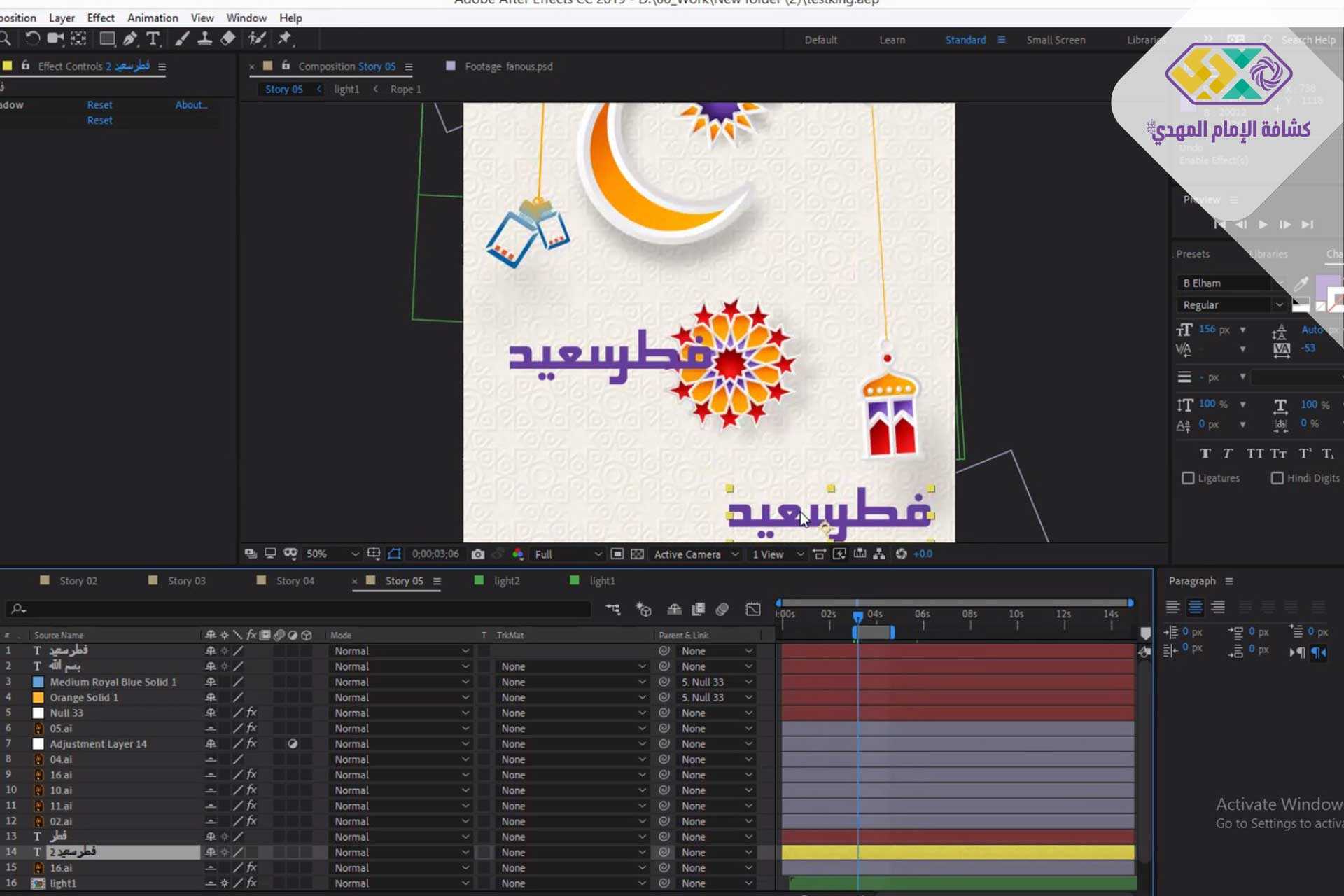The width and height of the screenshot is (1344, 896).
Task: Switch to the Story 03 timeline tab
Action: click(186, 581)
